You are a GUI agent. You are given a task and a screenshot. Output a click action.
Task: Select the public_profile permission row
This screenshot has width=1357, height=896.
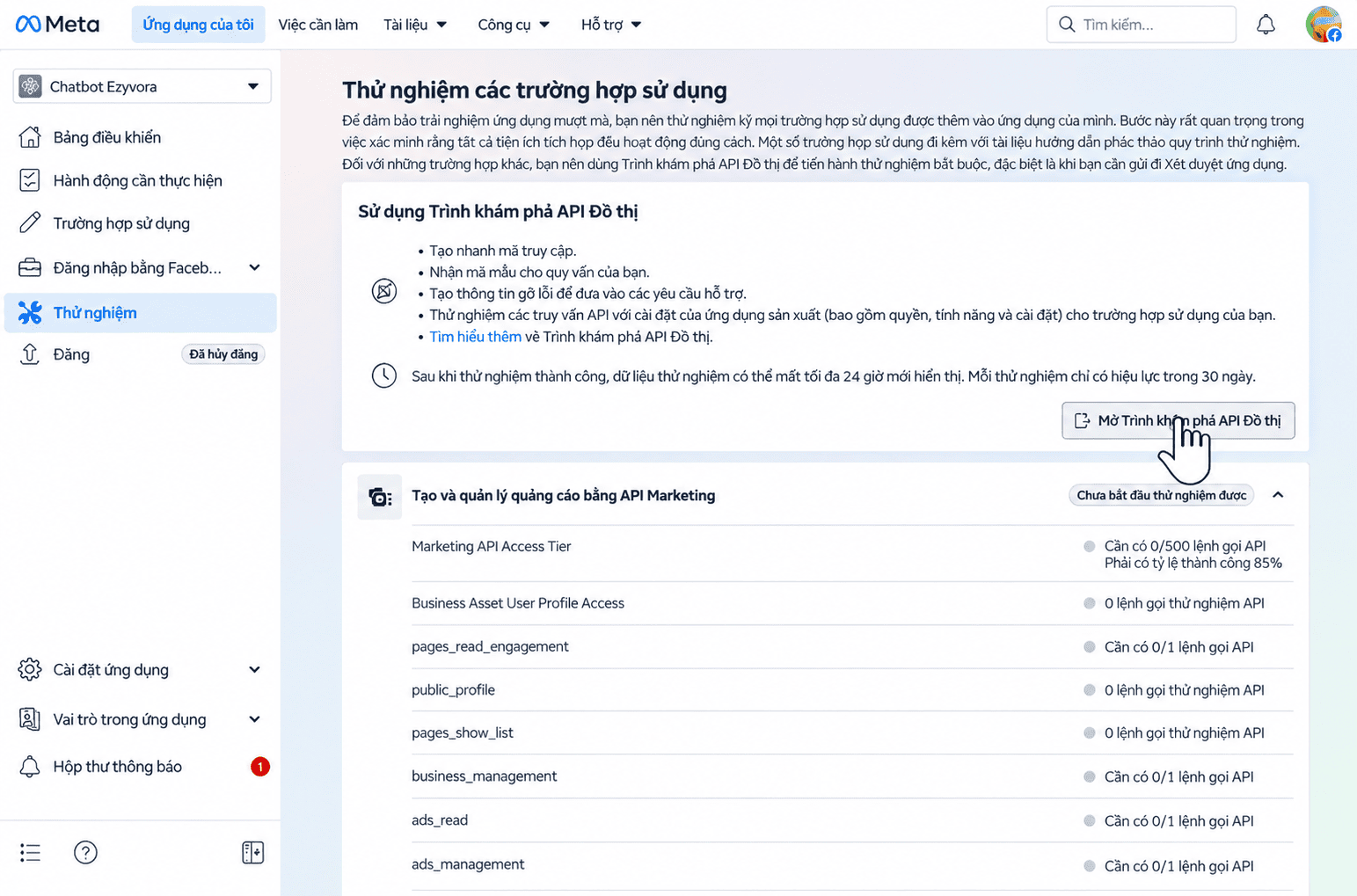(852, 689)
